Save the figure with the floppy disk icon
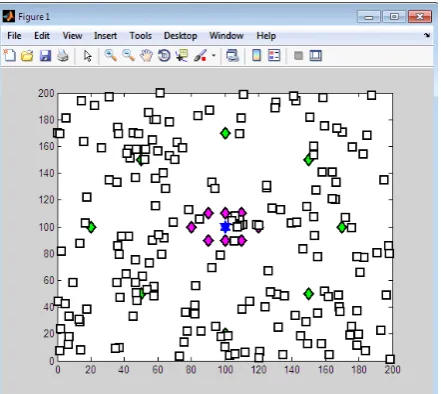The image size is (441, 394). pos(45,56)
